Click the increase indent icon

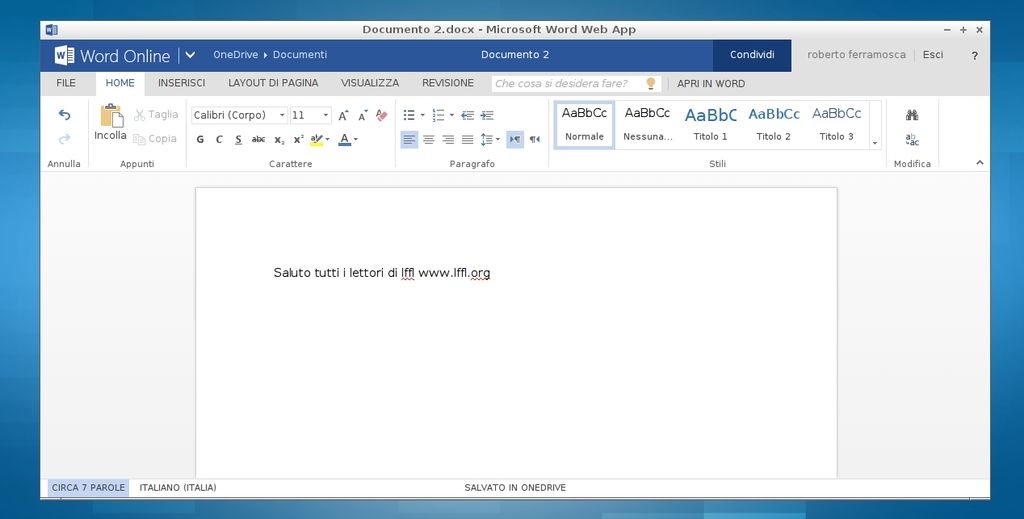(487, 115)
